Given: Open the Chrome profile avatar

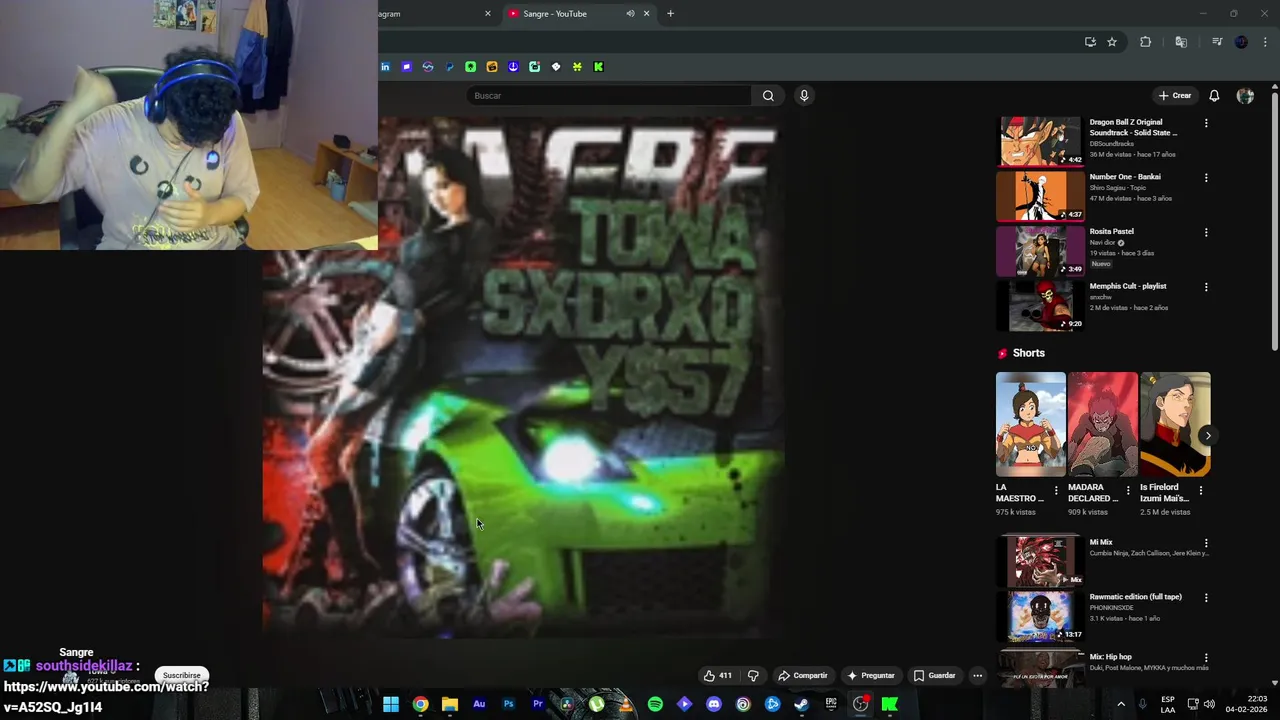Looking at the screenshot, I should point(1241,42).
